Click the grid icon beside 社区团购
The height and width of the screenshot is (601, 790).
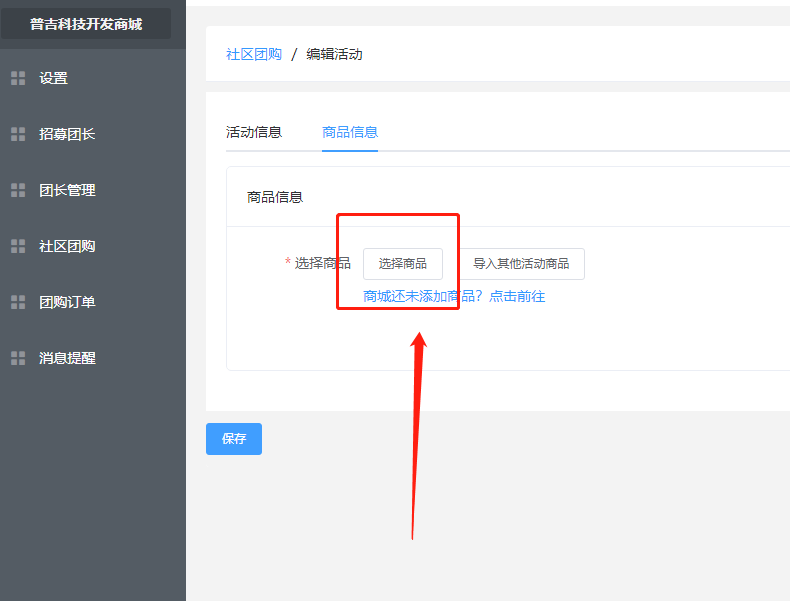coord(18,246)
